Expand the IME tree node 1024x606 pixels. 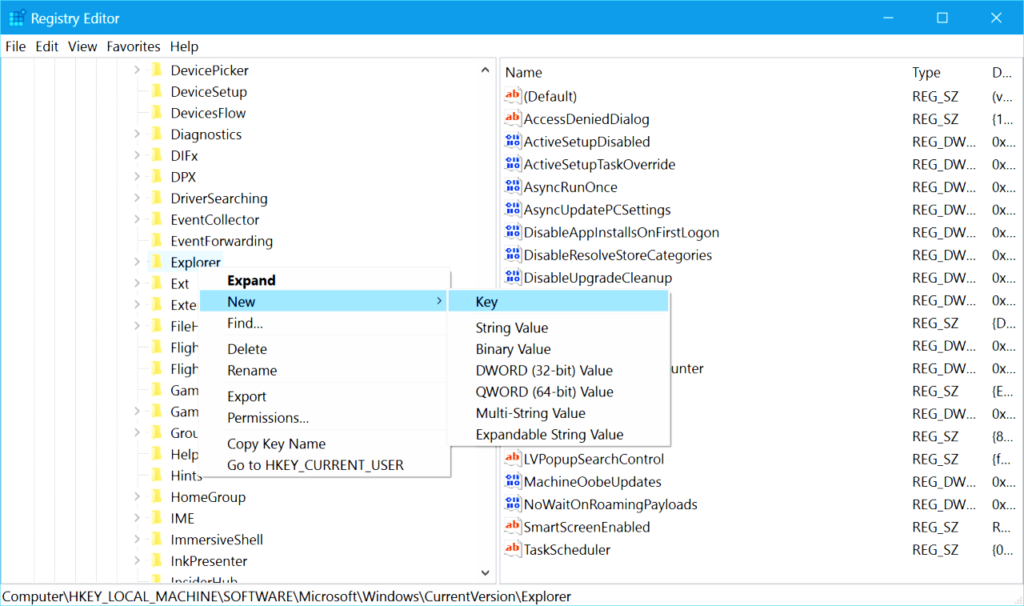[x=137, y=518]
